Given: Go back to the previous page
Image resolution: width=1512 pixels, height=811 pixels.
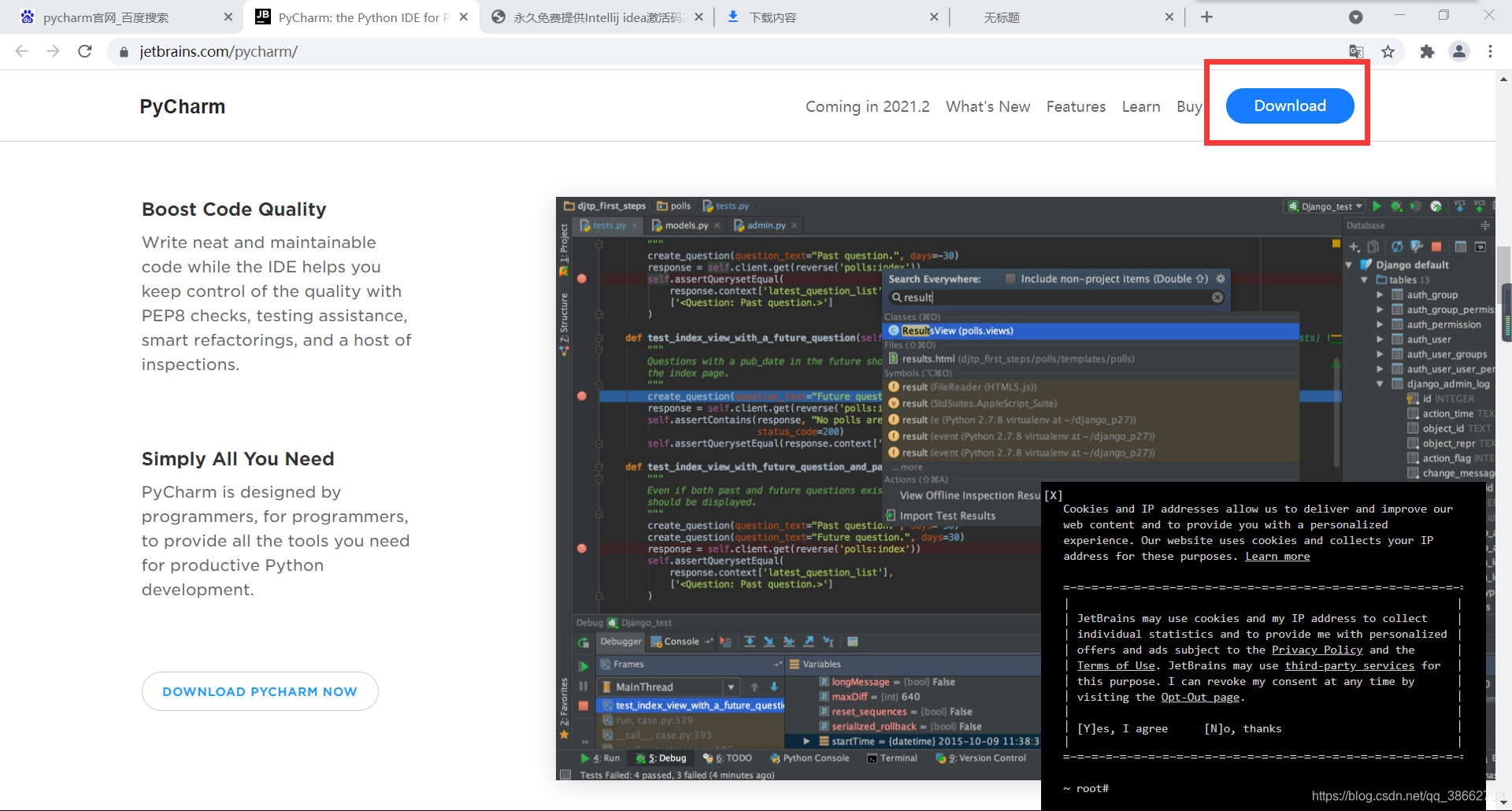Looking at the screenshot, I should (21, 51).
